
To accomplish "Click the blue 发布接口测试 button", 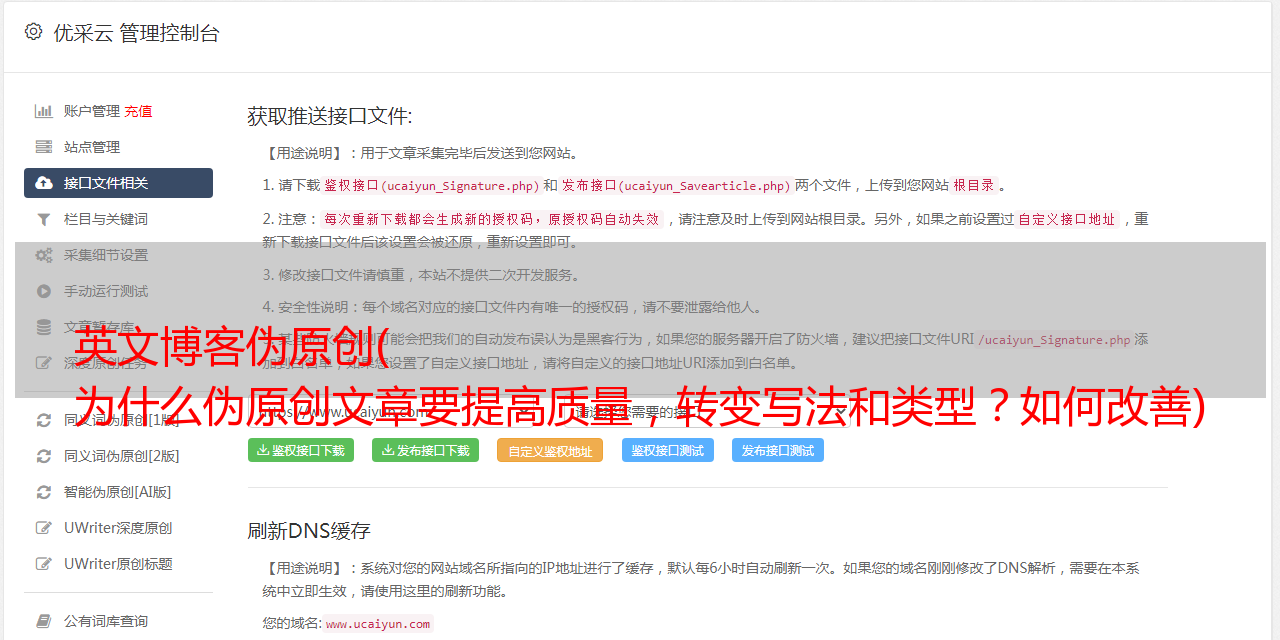I will (778, 450).
